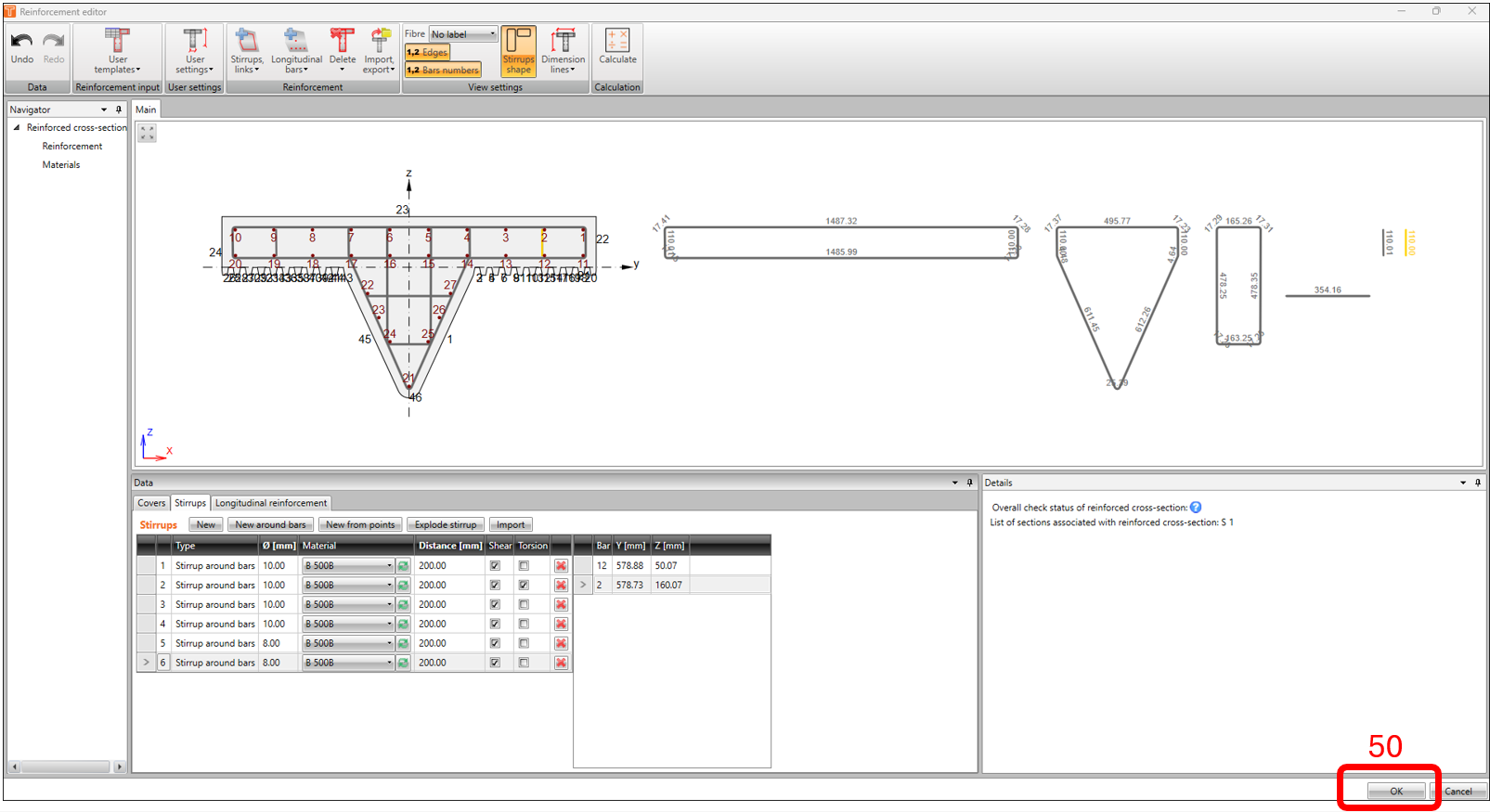This screenshot has height=812, width=1490.
Task: Delete stirrup row 3 with red X
Action: 561,605
